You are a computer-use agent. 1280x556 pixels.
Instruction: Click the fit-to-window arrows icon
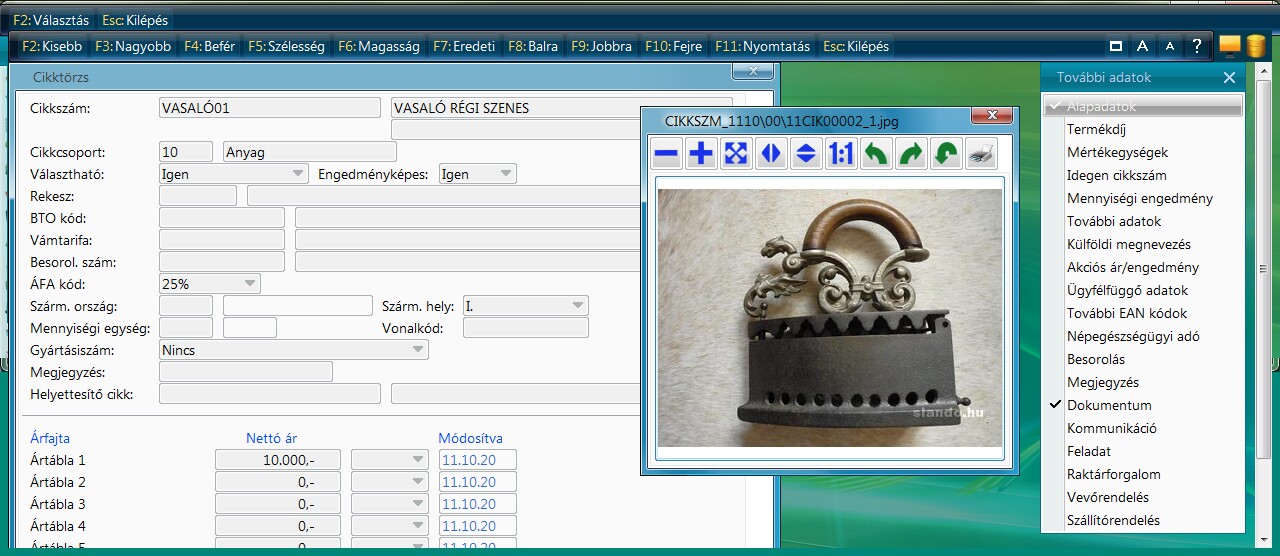(x=737, y=154)
